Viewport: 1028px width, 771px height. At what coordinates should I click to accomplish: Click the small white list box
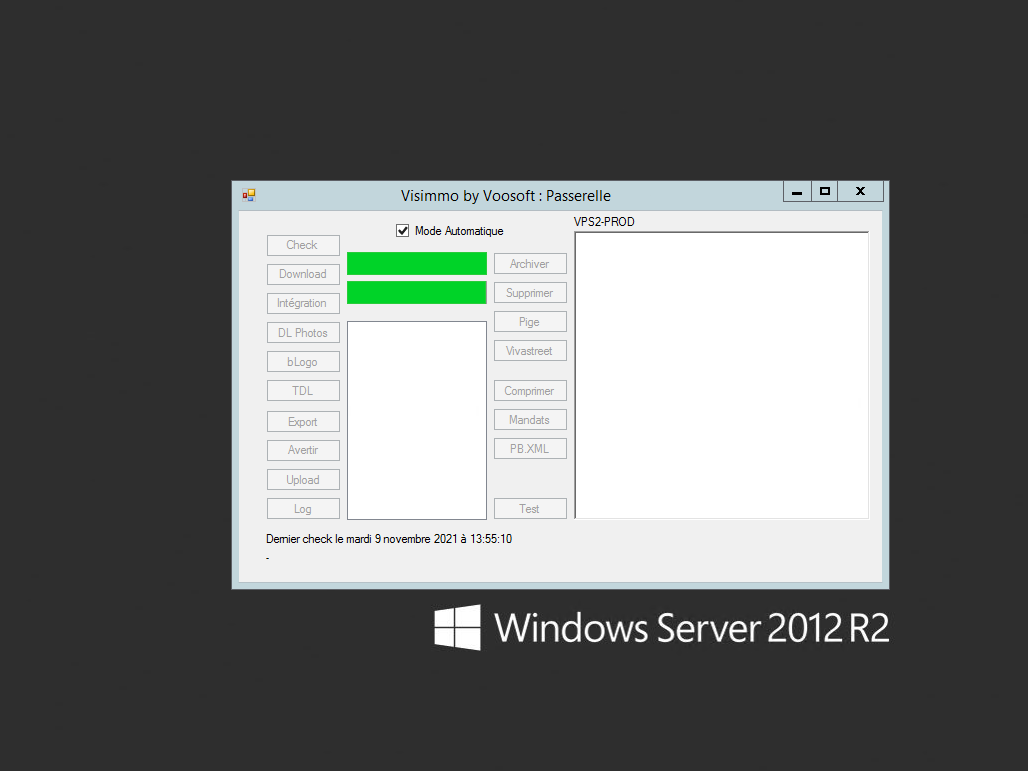click(x=417, y=420)
